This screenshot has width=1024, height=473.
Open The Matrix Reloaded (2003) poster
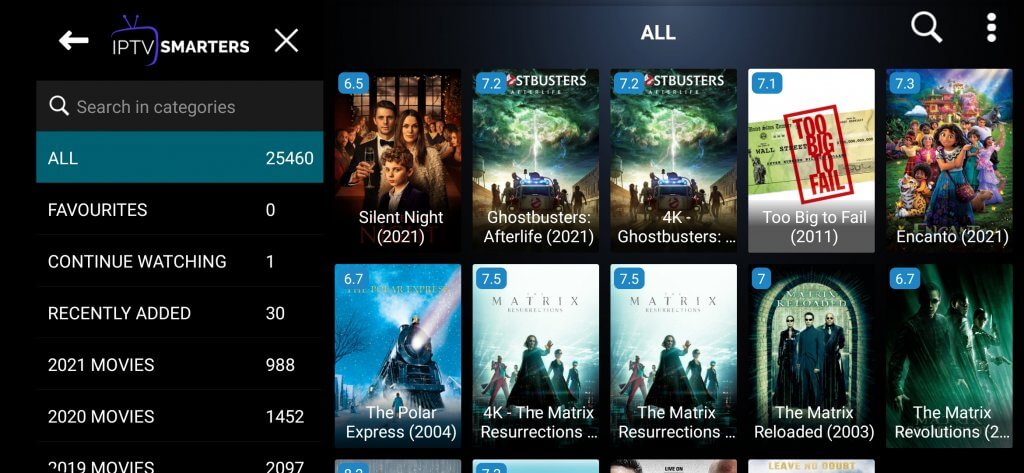pyautogui.click(x=811, y=356)
